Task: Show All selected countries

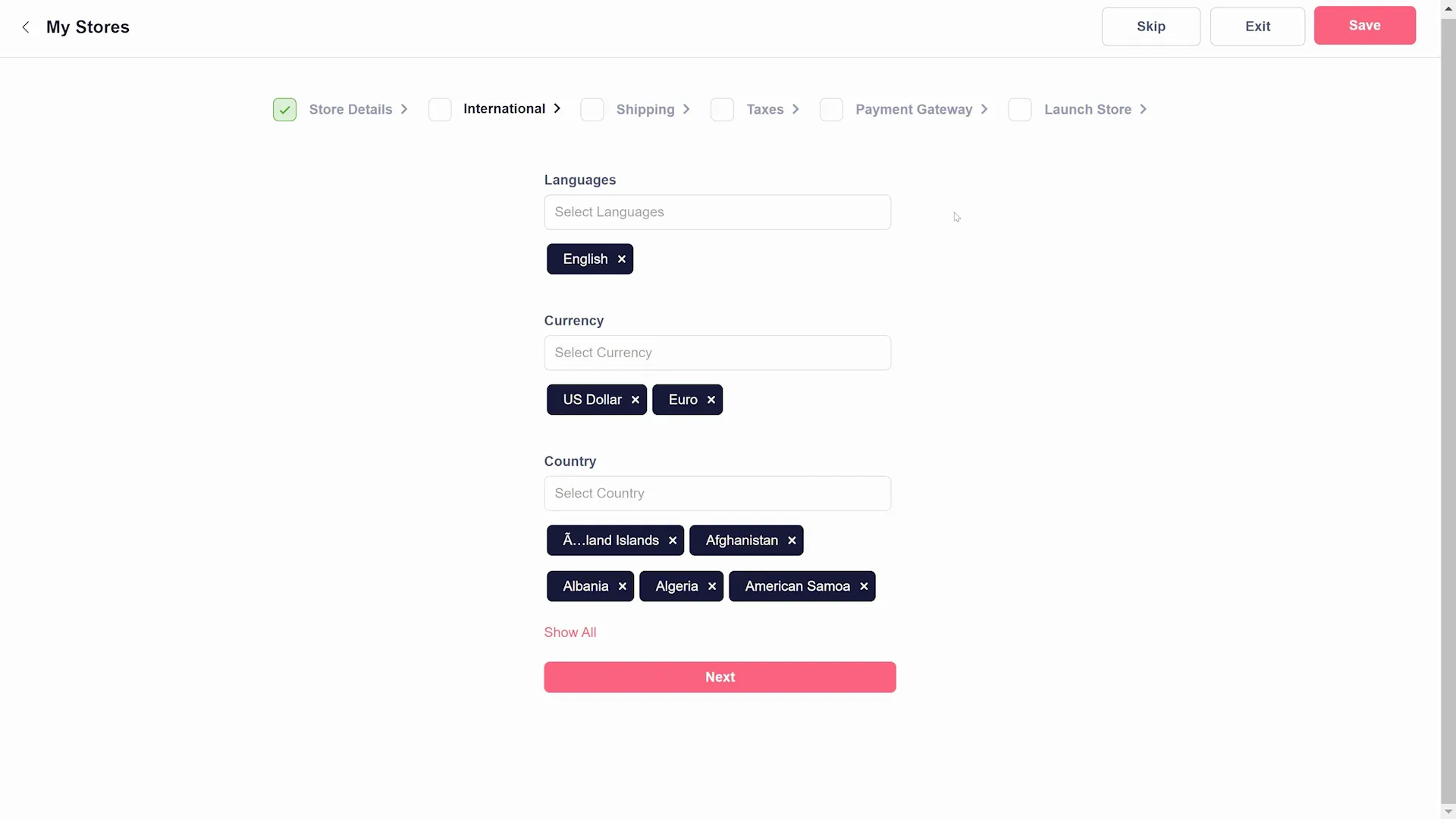Action: point(570,632)
